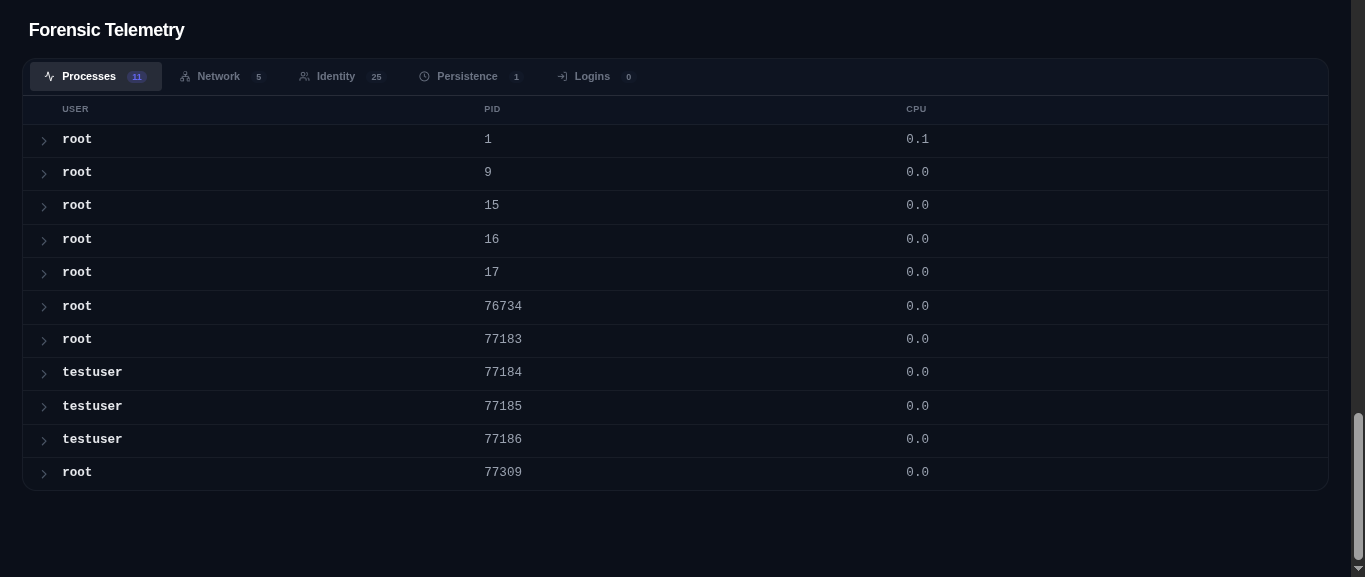Click the USER column header

coord(75,109)
